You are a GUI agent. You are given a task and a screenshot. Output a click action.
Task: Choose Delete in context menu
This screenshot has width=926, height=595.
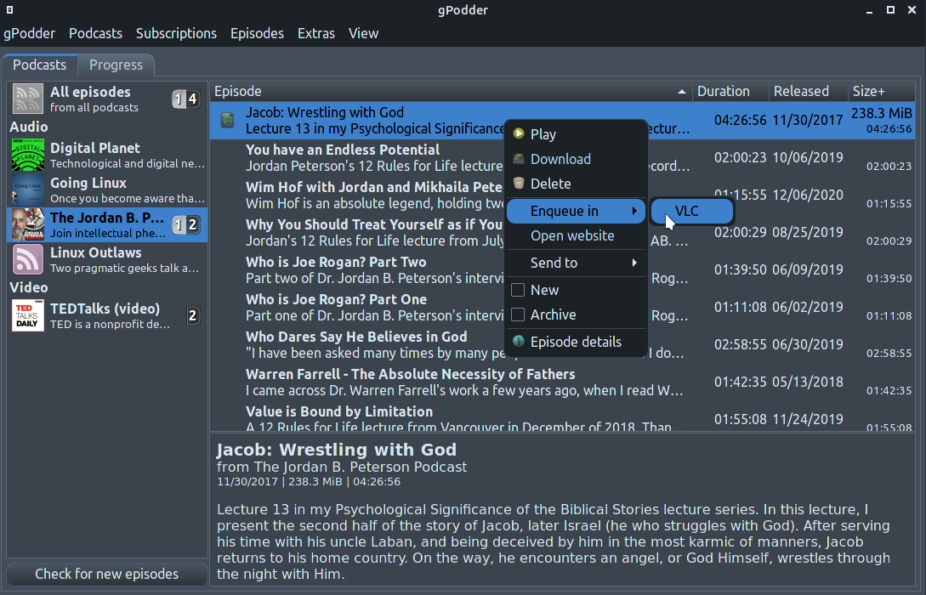pyautogui.click(x=577, y=184)
